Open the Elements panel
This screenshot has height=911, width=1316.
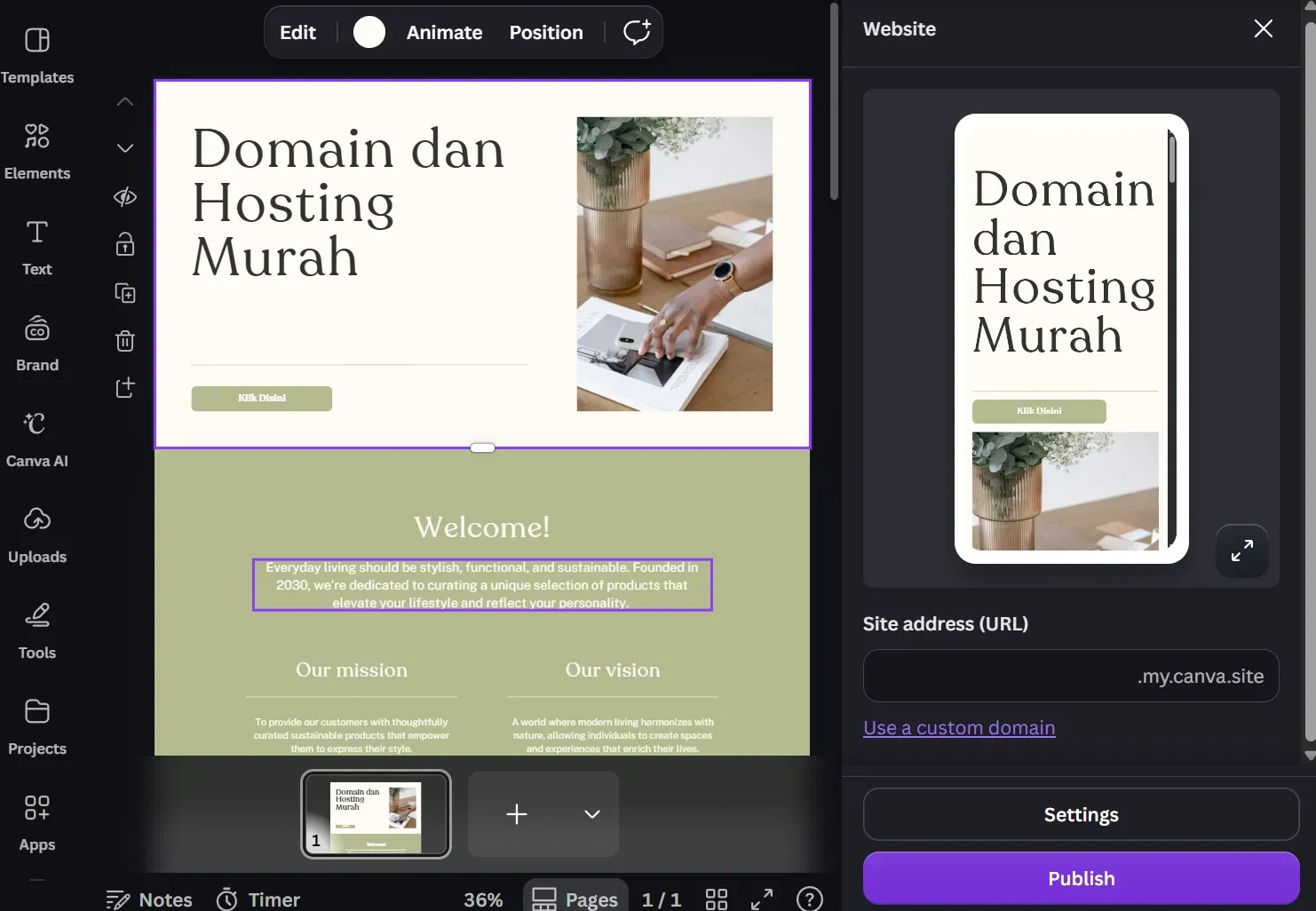click(x=37, y=151)
